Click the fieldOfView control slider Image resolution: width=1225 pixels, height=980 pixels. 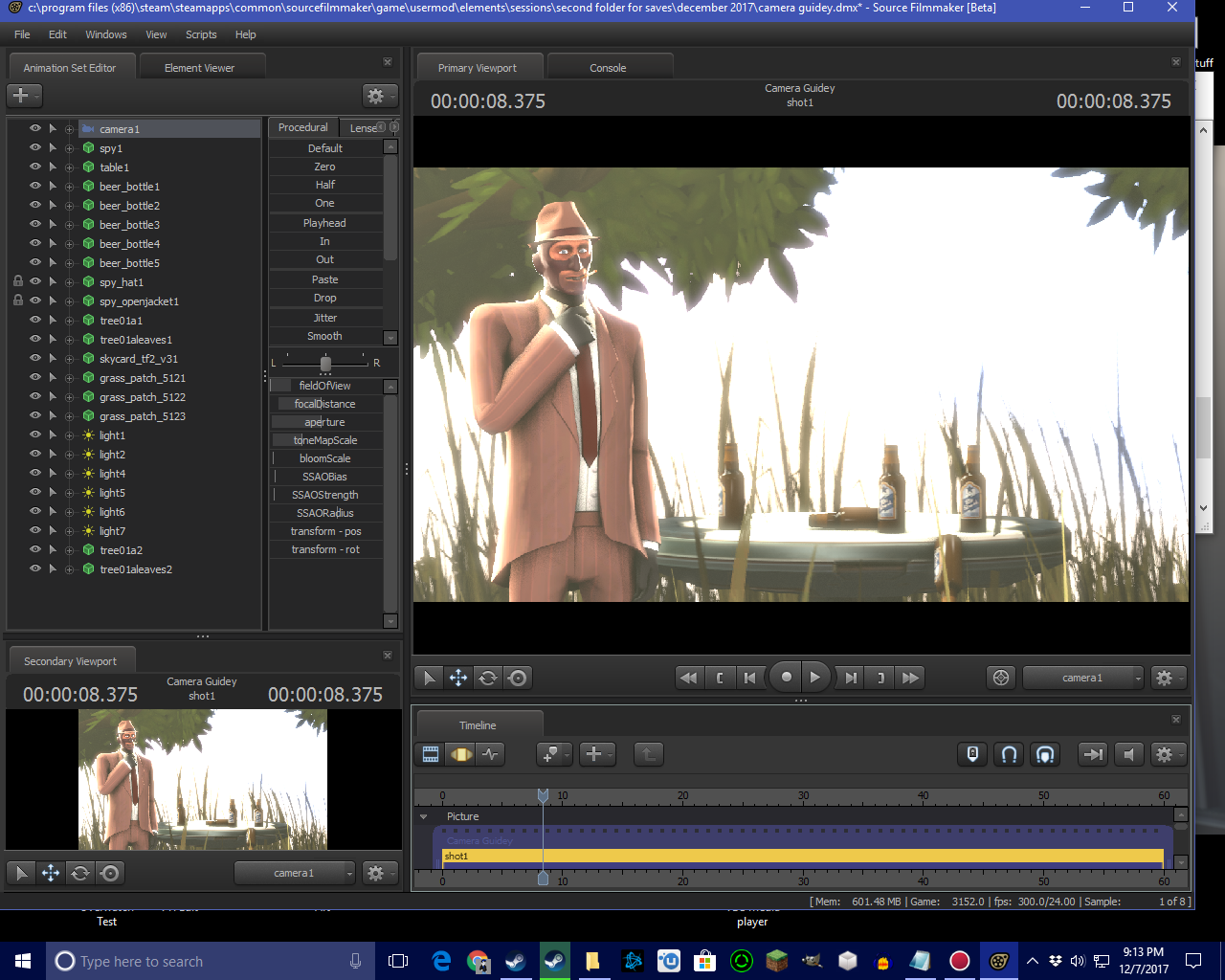pyautogui.click(x=325, y=386)
